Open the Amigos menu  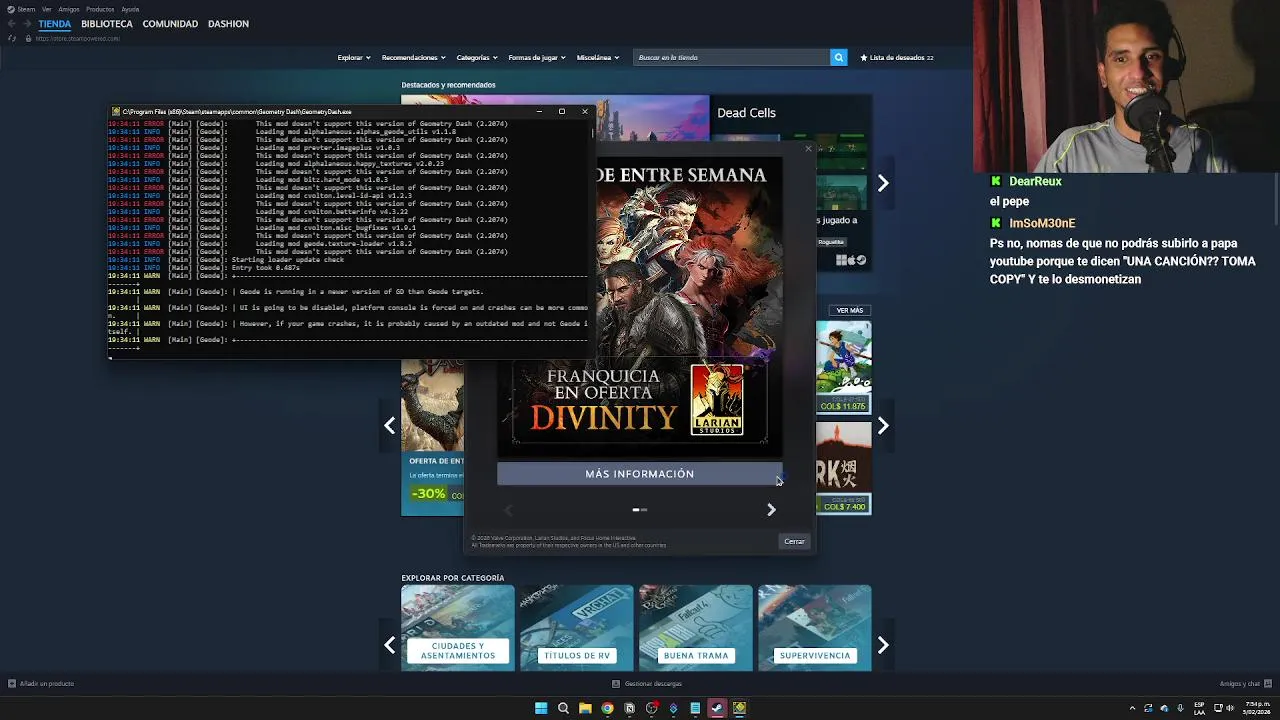pos(69,9)
